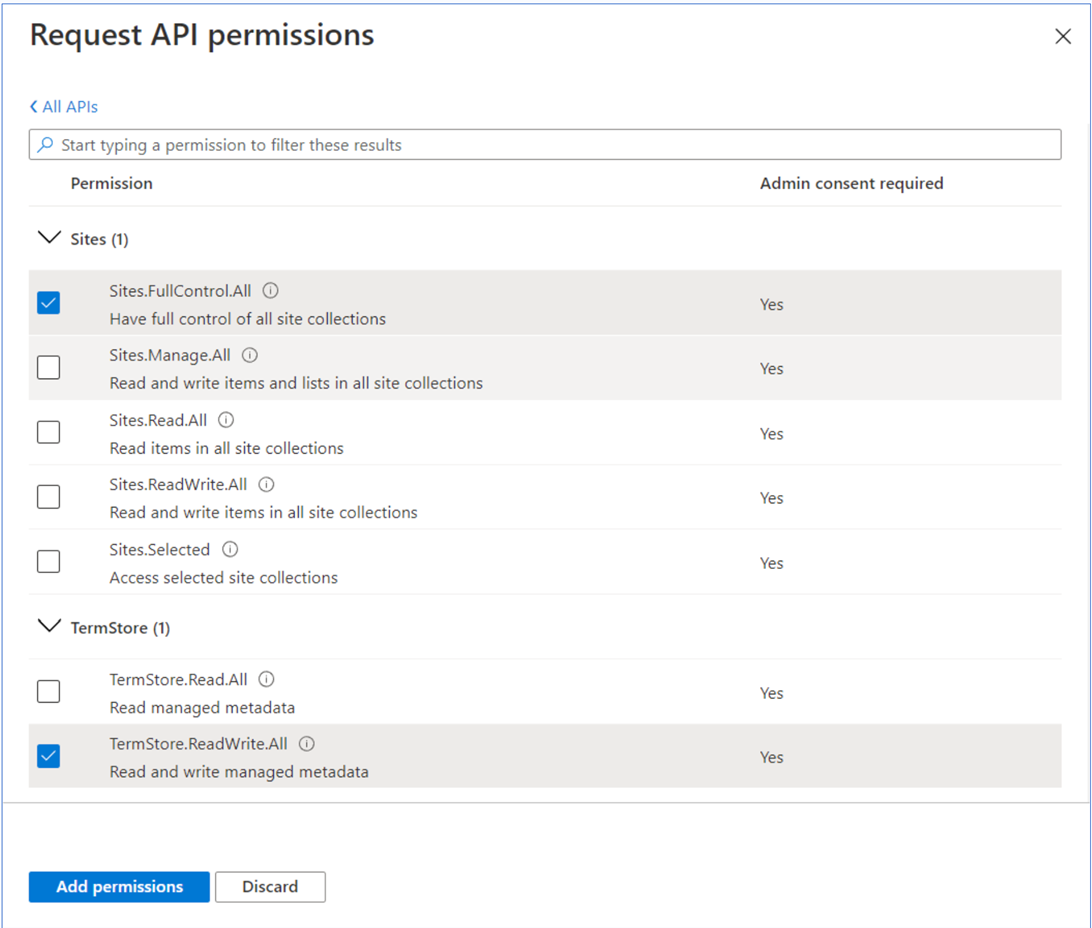Open info tooltip for TermStore.Read.All
The image size is (1092, 928).
266,679
